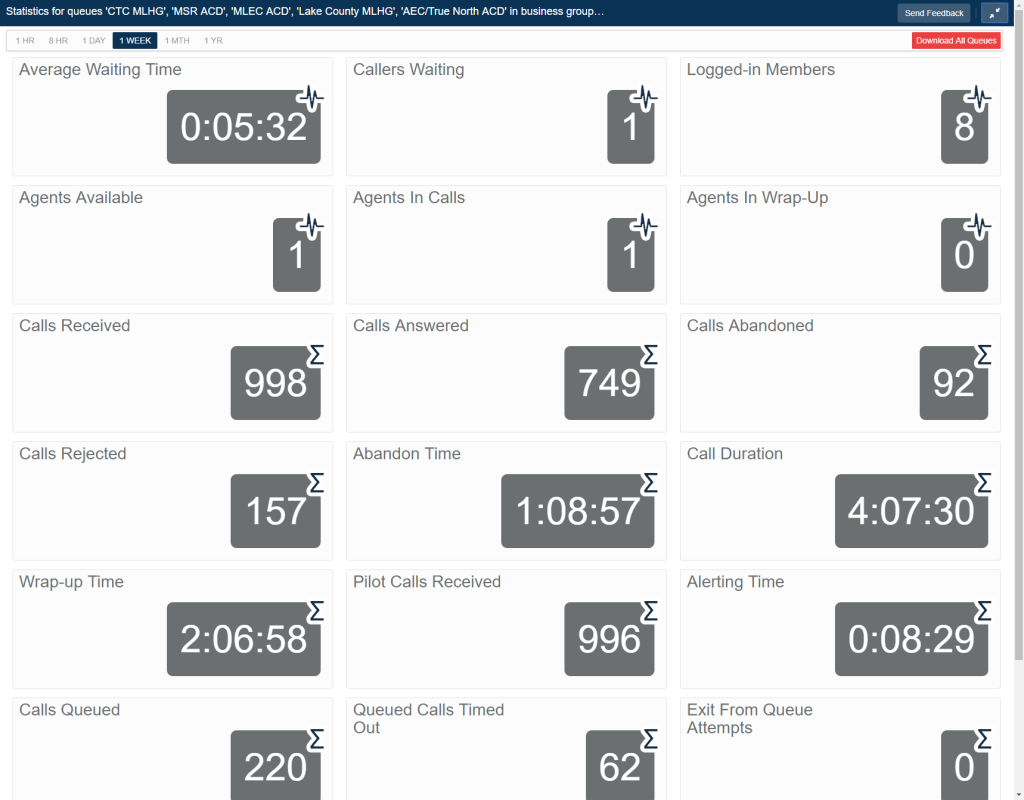Click the Calls Rejected value 157
The height and width of the screenshot is (800, 1024).
point(276,511)
